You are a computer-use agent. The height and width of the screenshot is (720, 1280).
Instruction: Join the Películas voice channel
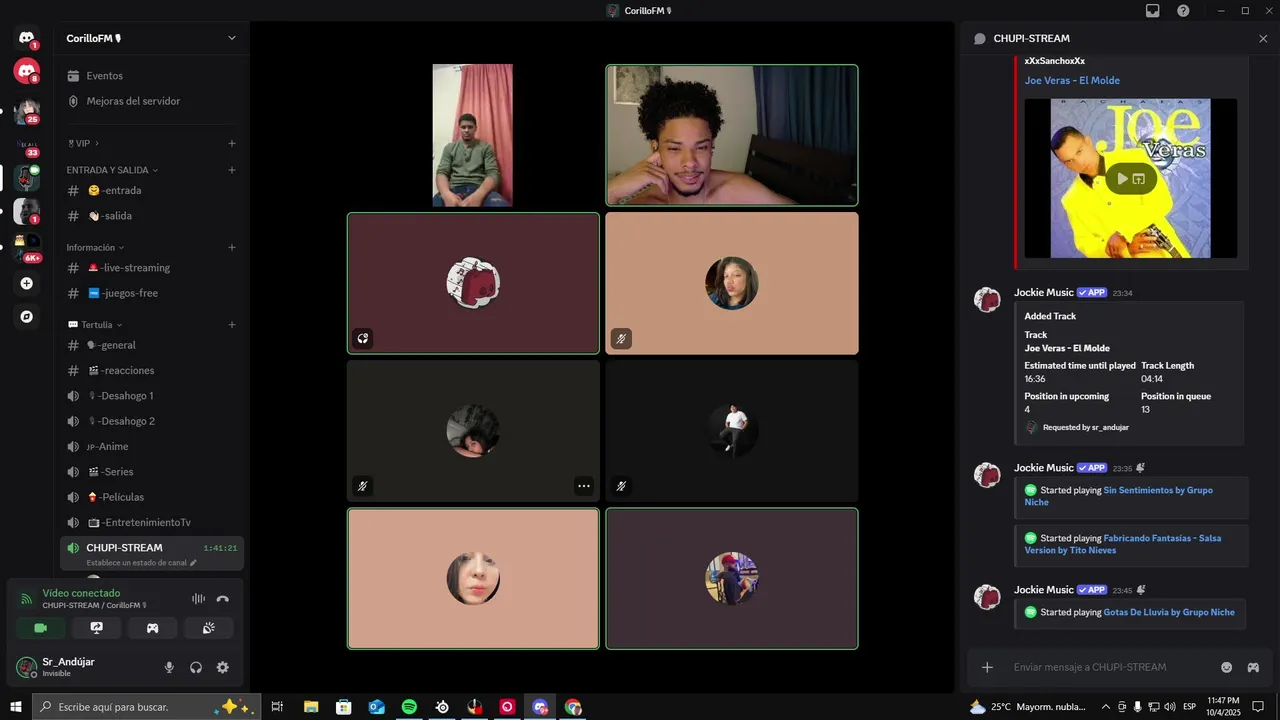(152, 497)
